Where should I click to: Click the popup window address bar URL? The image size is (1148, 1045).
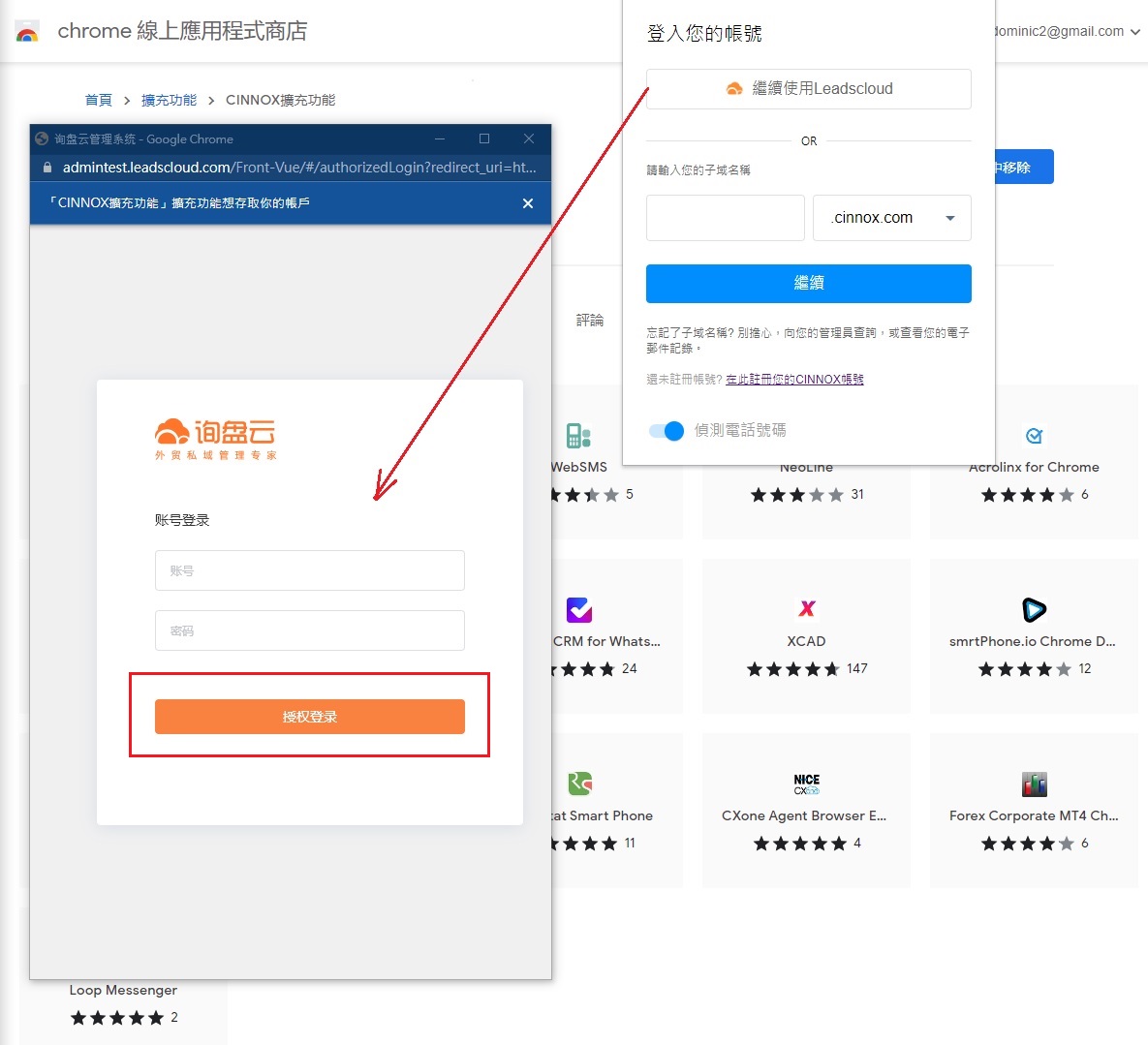click(x=299, y=168)
